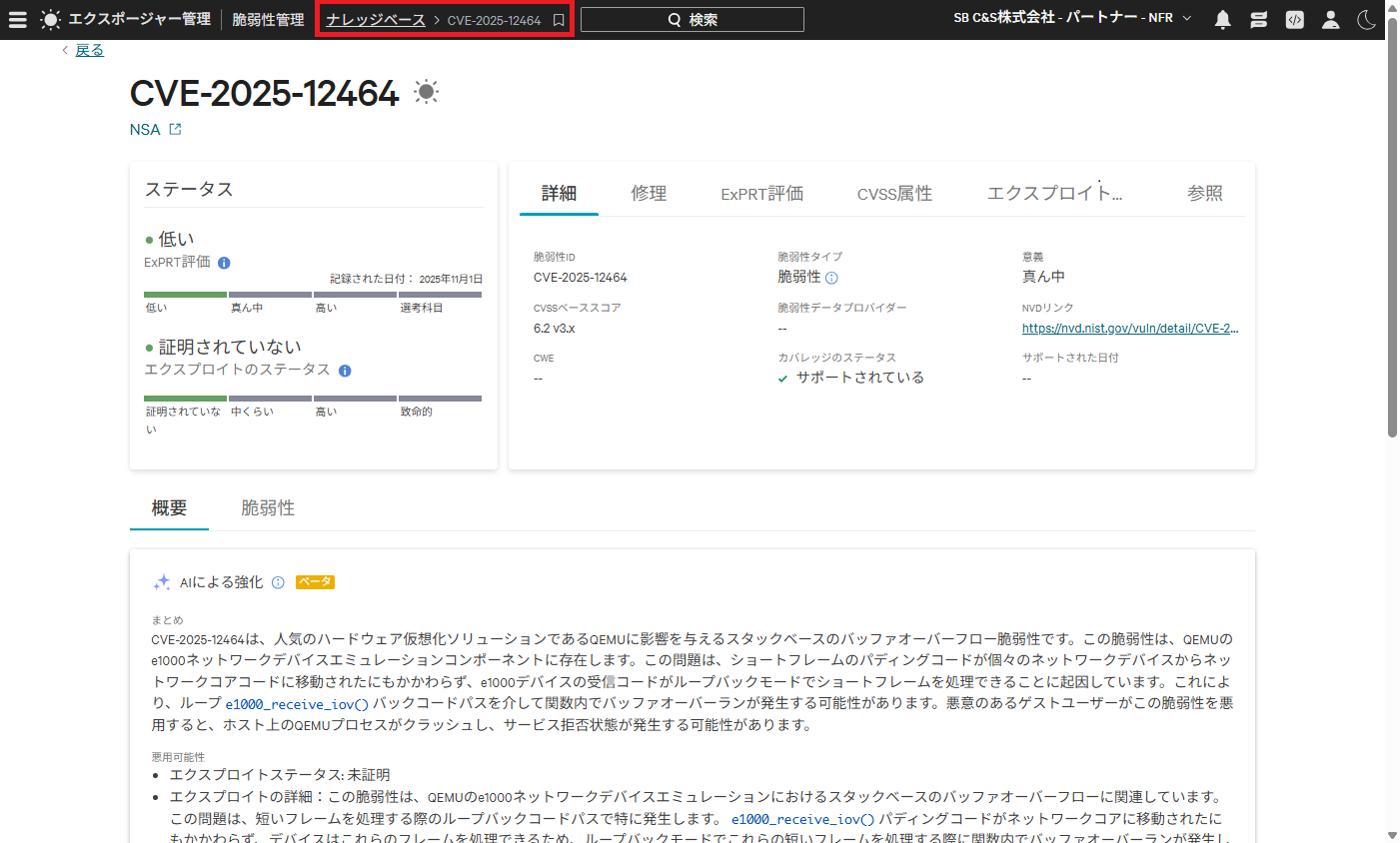Click the 脆弱性タイプ info icon
This screenshot has width=1400, height=843.
(x=831, y=278)
